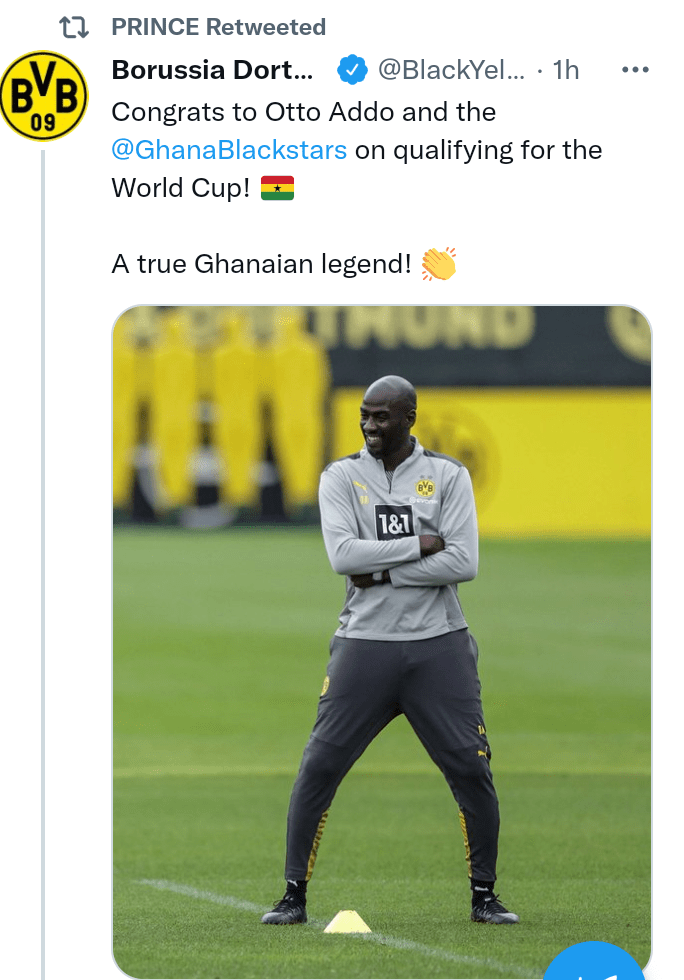Open the Otto Addo training photo

[x=381, y=640]
